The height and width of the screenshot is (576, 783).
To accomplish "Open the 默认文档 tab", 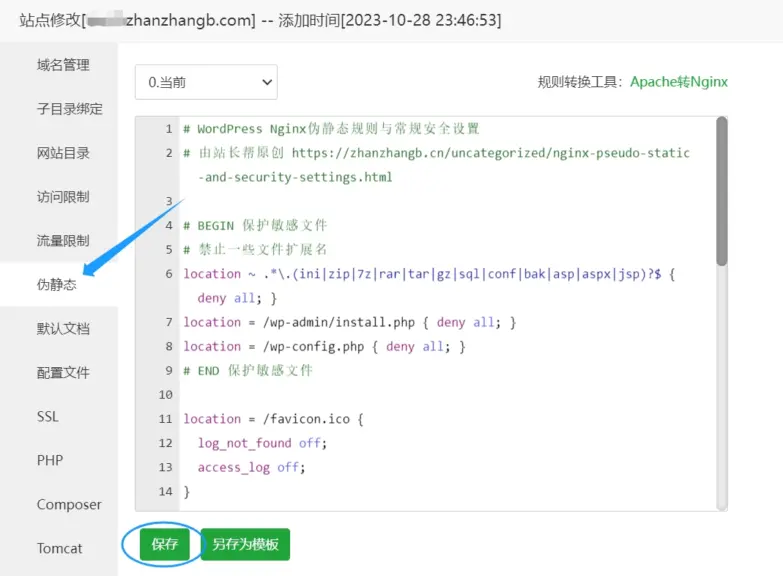I will coord(63,329).
